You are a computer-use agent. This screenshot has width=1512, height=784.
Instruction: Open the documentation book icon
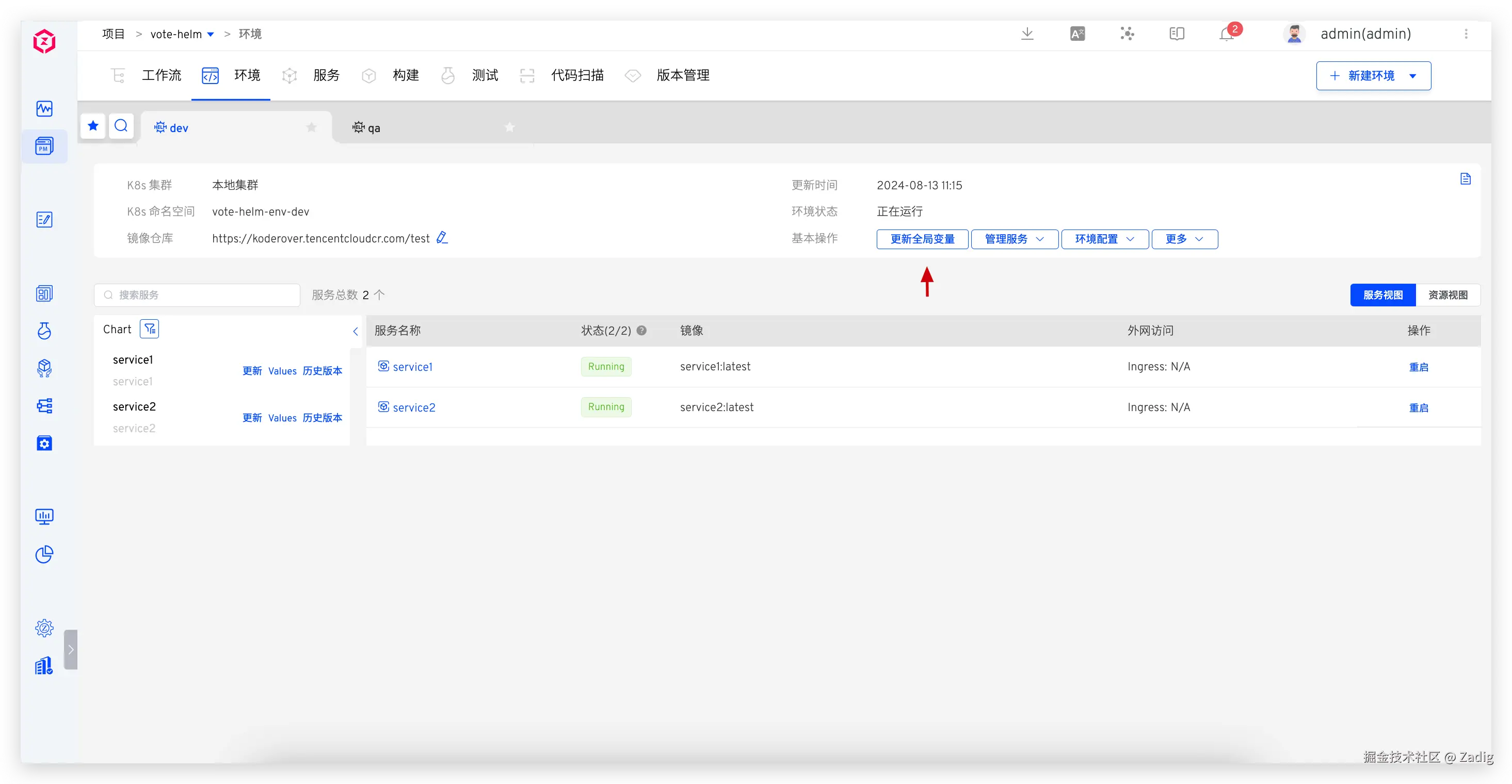coord(1176,34)
